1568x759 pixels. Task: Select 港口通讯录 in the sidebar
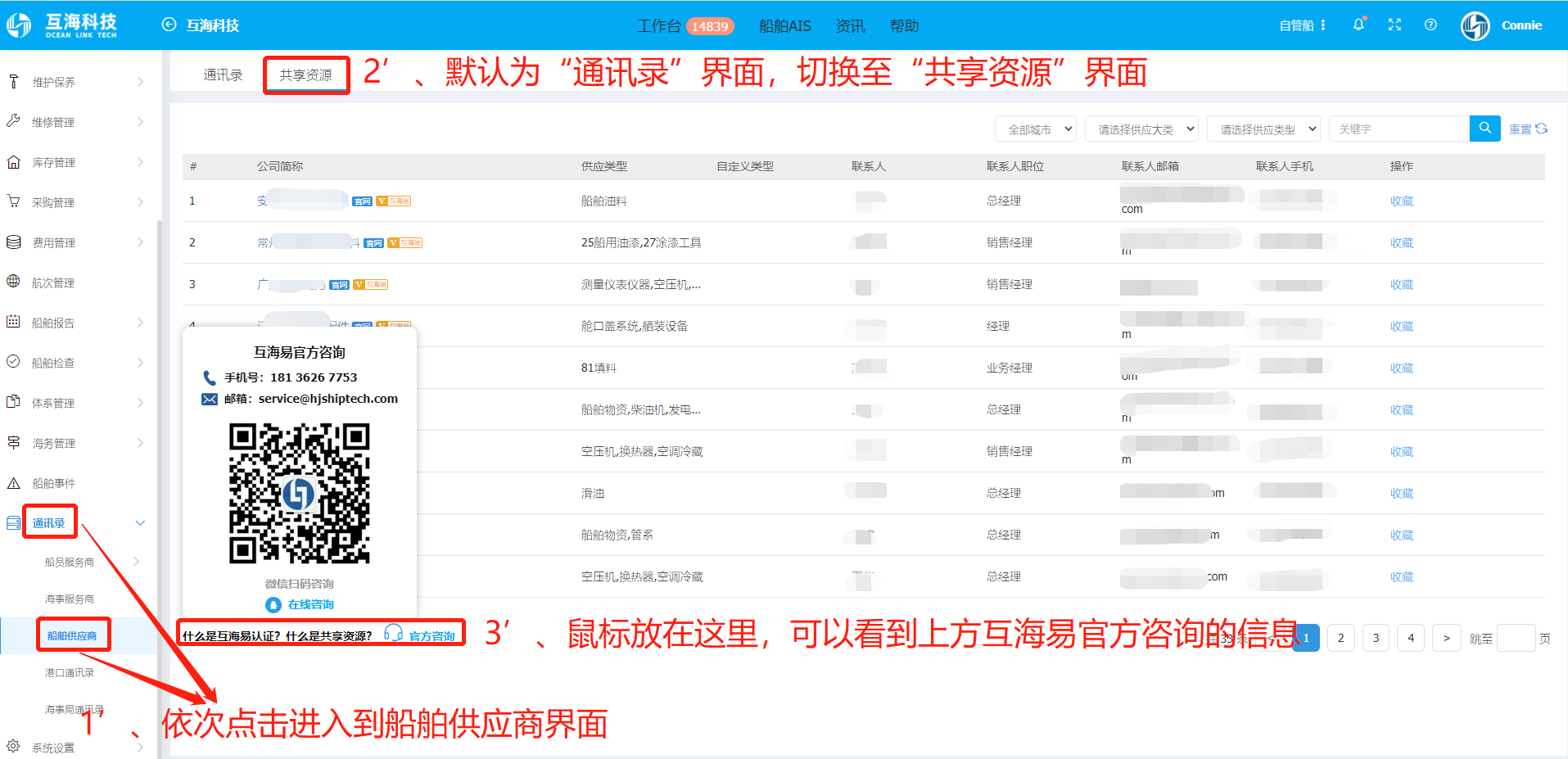tap(70, 672)
